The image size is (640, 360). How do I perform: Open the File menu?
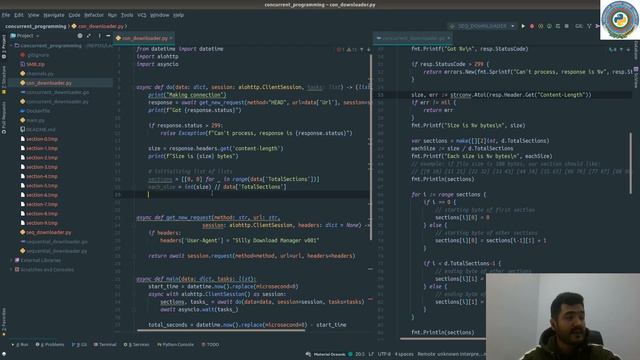(x=6, y=15)
